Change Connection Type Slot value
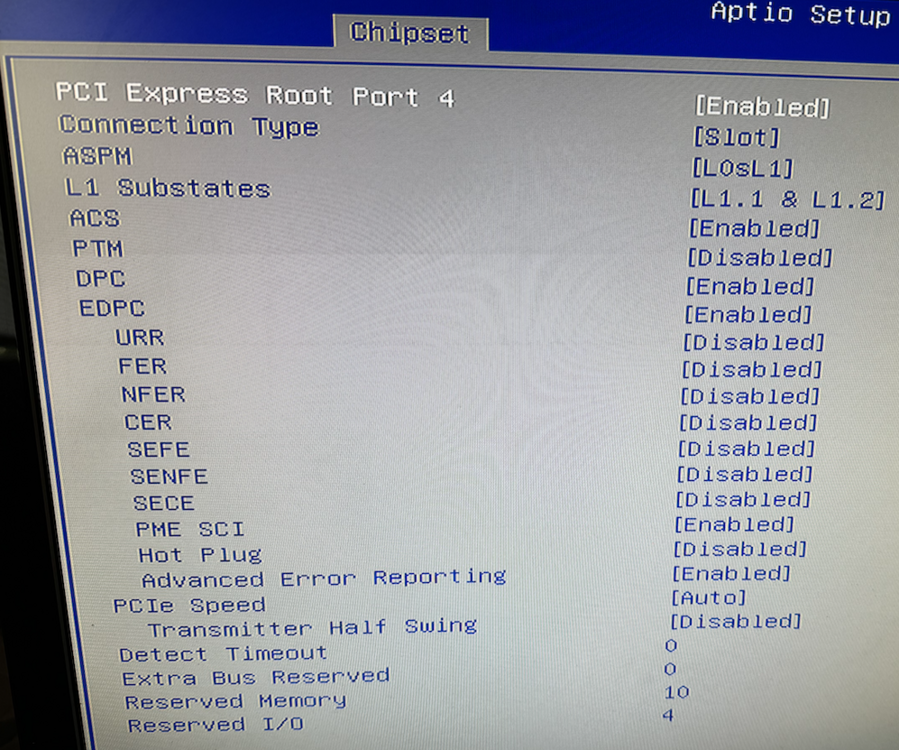This screenshot has width=899, height=750. (x=737, y=138)
